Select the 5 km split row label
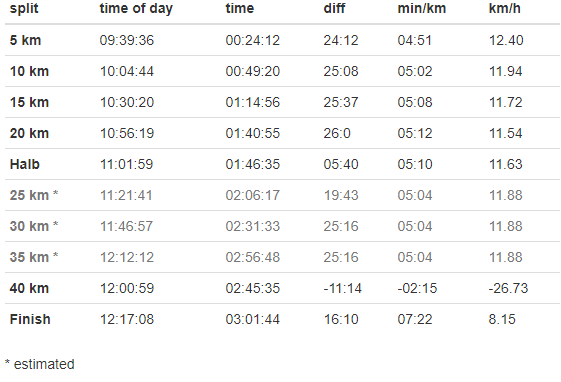The height and width of the screenshot is (382, 561). tap(25, 40)
